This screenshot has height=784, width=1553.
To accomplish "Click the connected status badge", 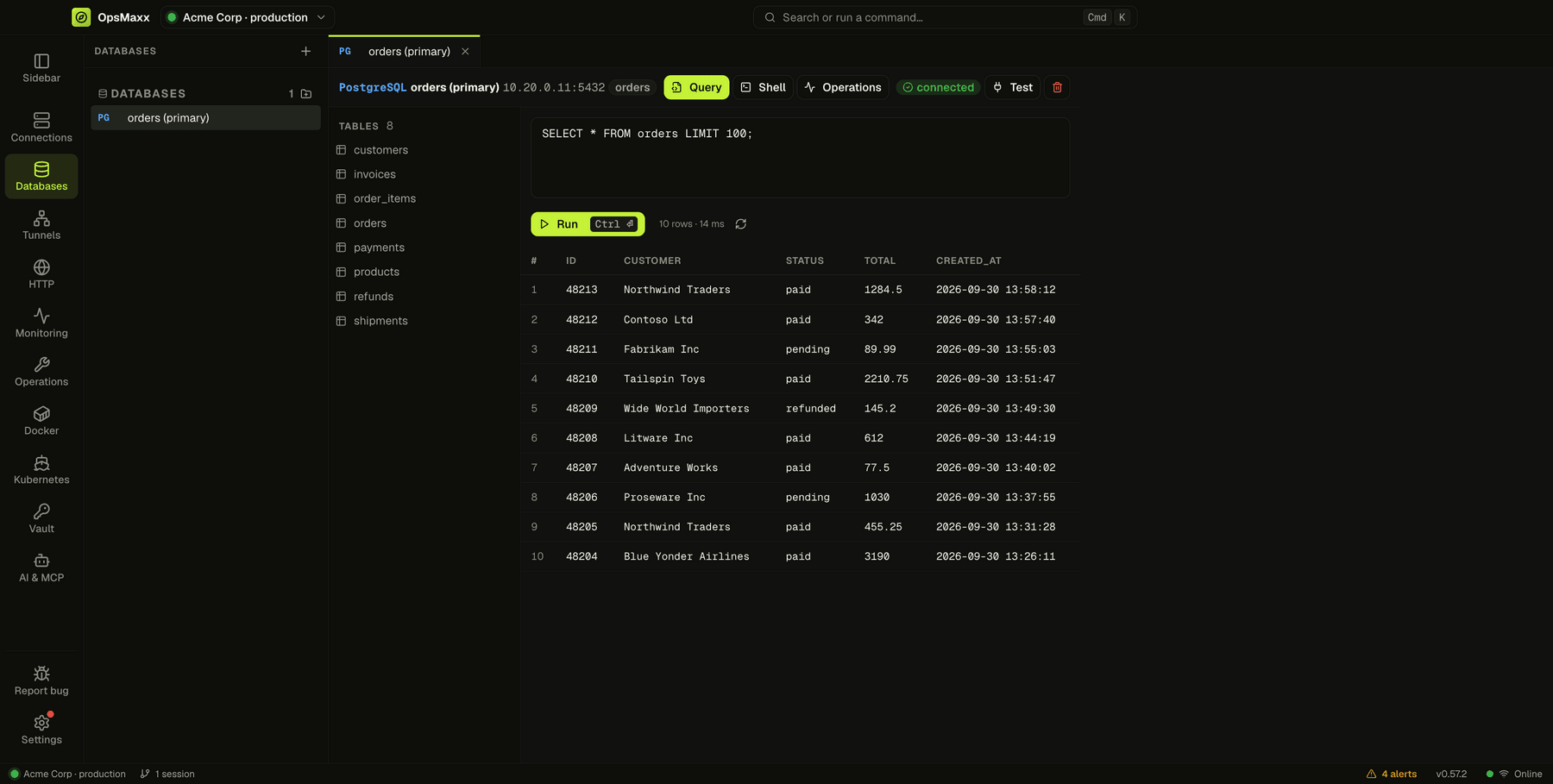I will tap(938, 87).
